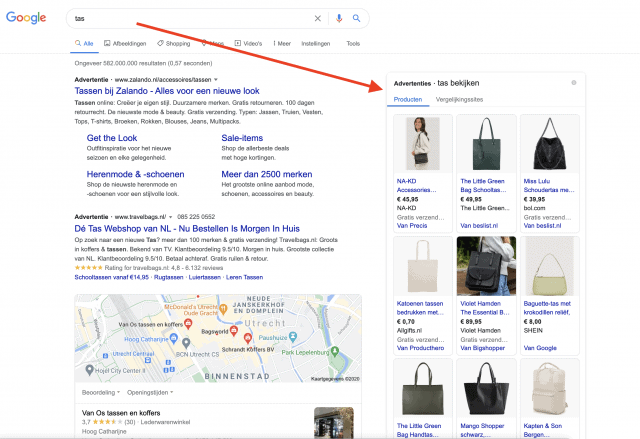
Task: Submit search with the magnifier icon
Action: (356, 18)
